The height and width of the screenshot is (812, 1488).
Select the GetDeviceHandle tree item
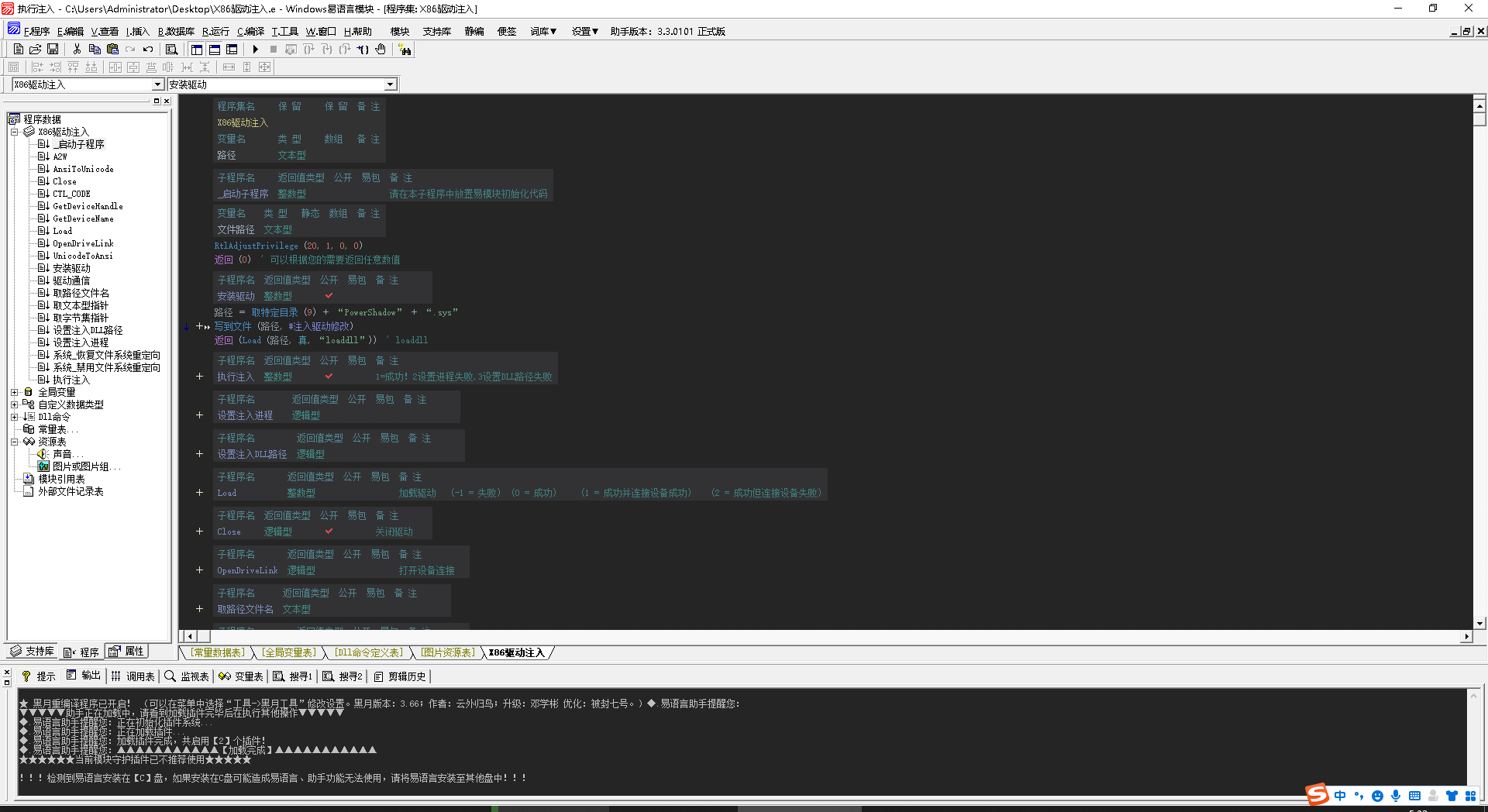88,206
